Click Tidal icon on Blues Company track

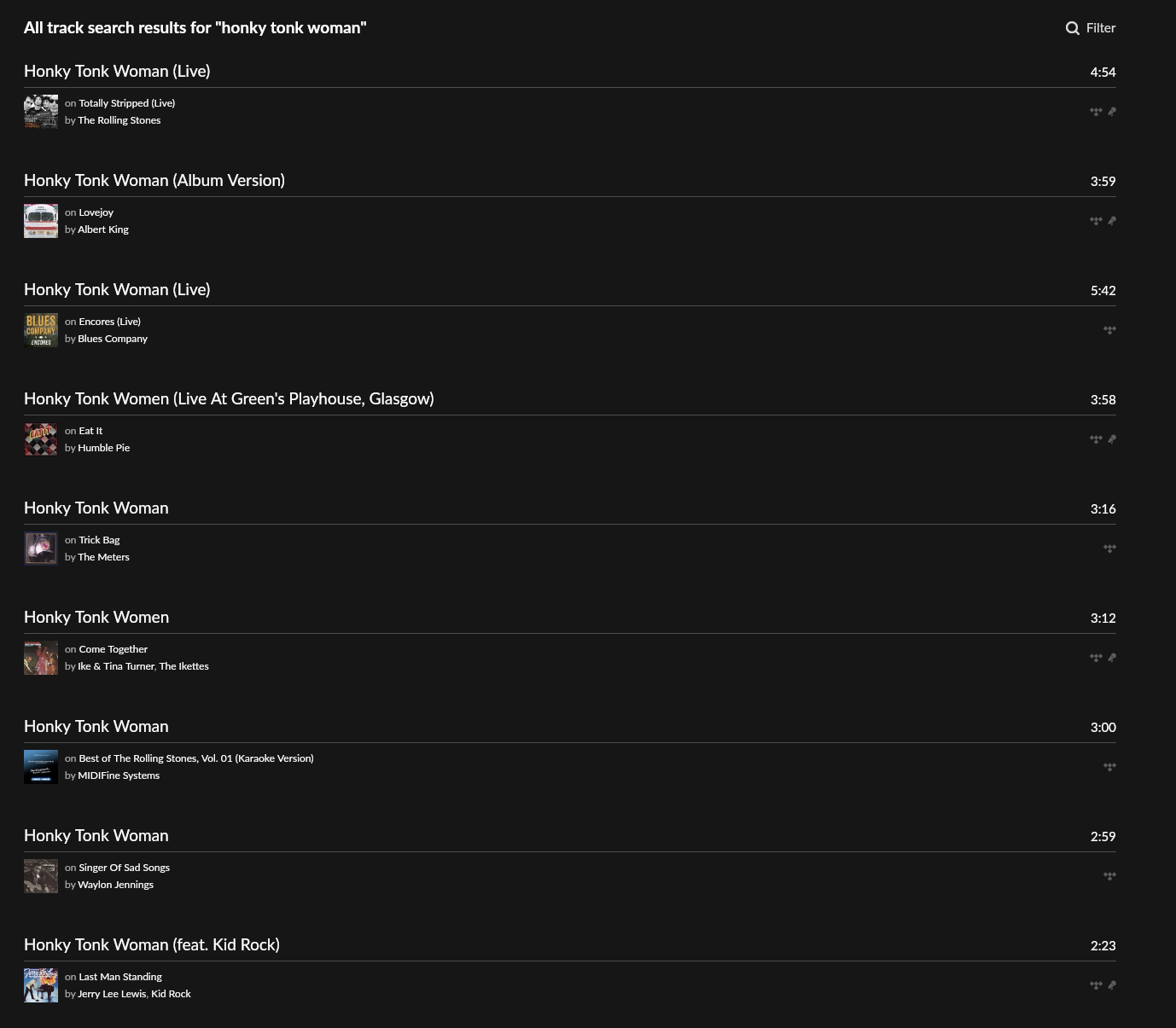click(1109, 330)
